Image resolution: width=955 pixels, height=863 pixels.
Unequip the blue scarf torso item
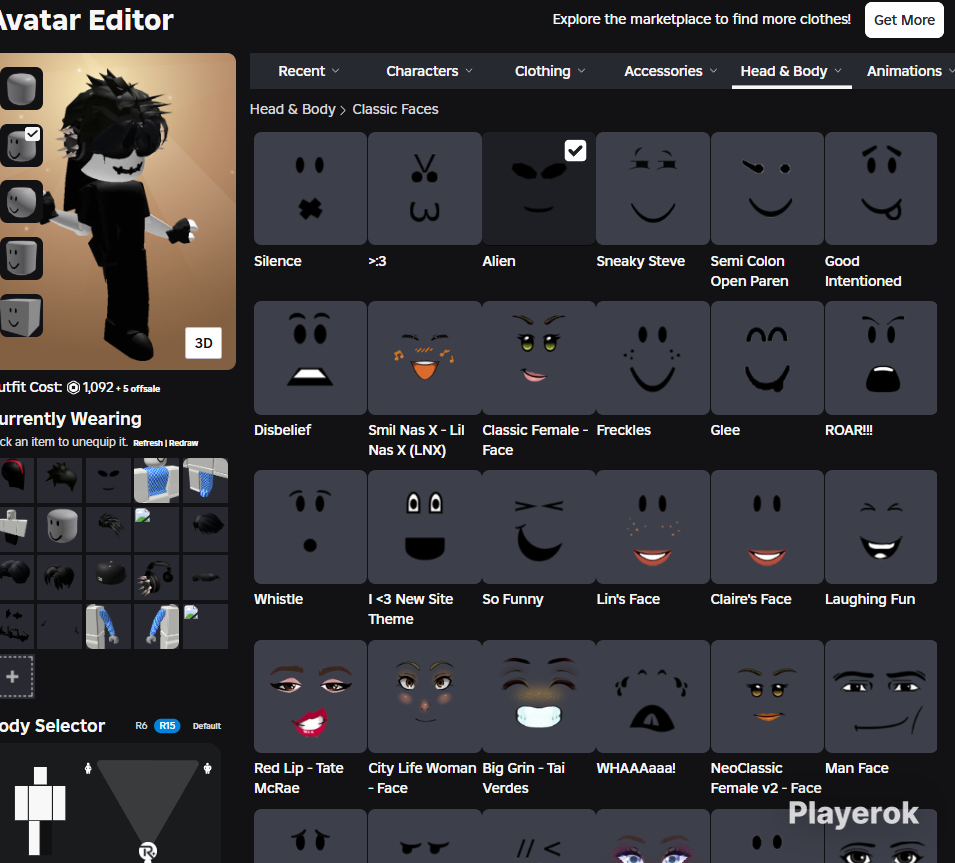(x=157, y=481)
